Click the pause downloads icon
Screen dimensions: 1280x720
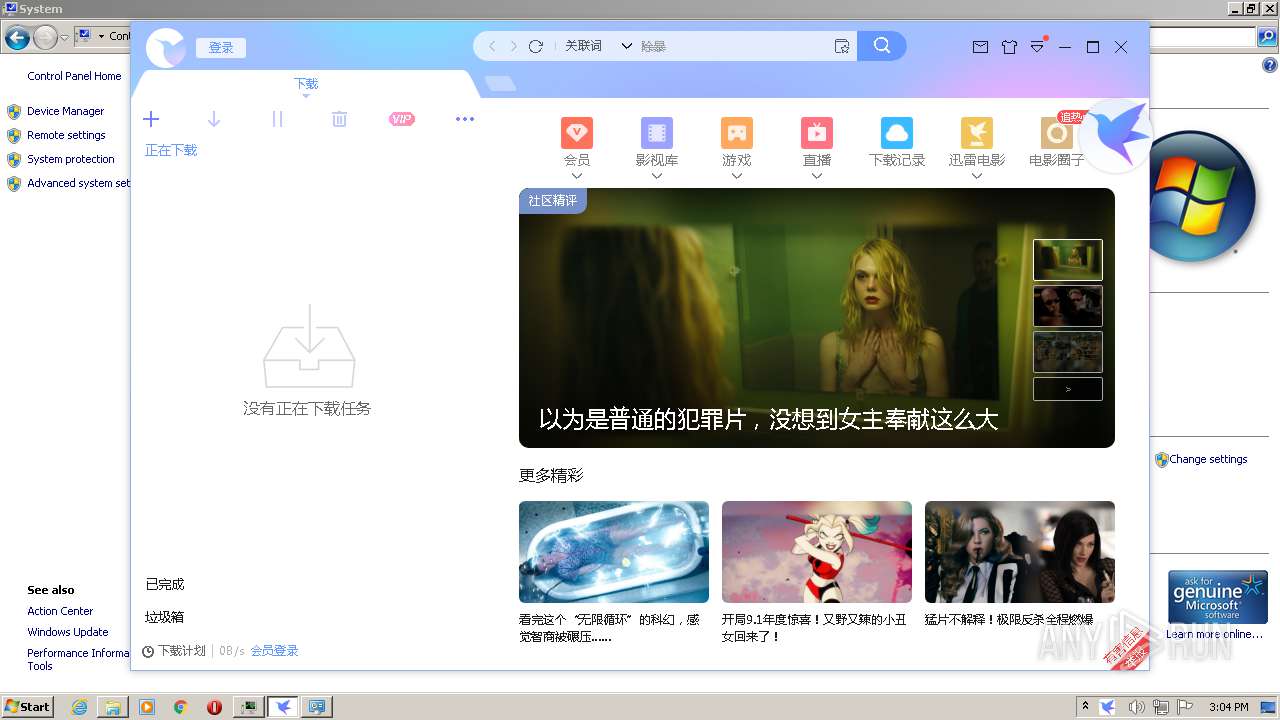[x=277, y=120]
